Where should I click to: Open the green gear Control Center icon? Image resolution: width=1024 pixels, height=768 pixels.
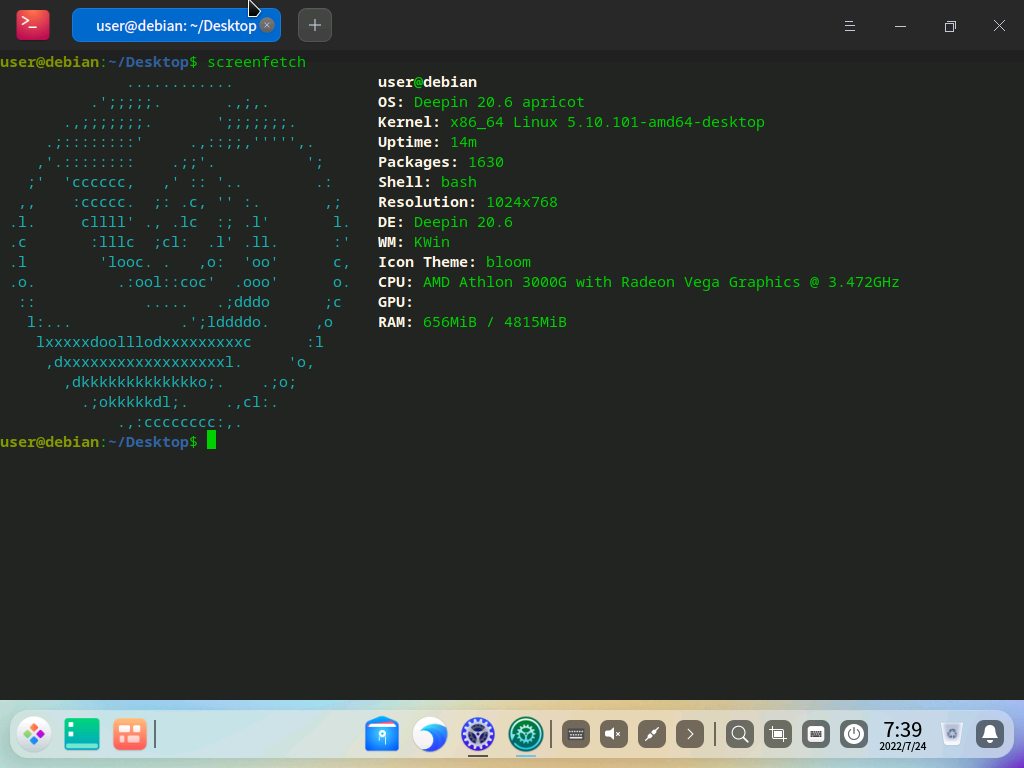point(526,735)
